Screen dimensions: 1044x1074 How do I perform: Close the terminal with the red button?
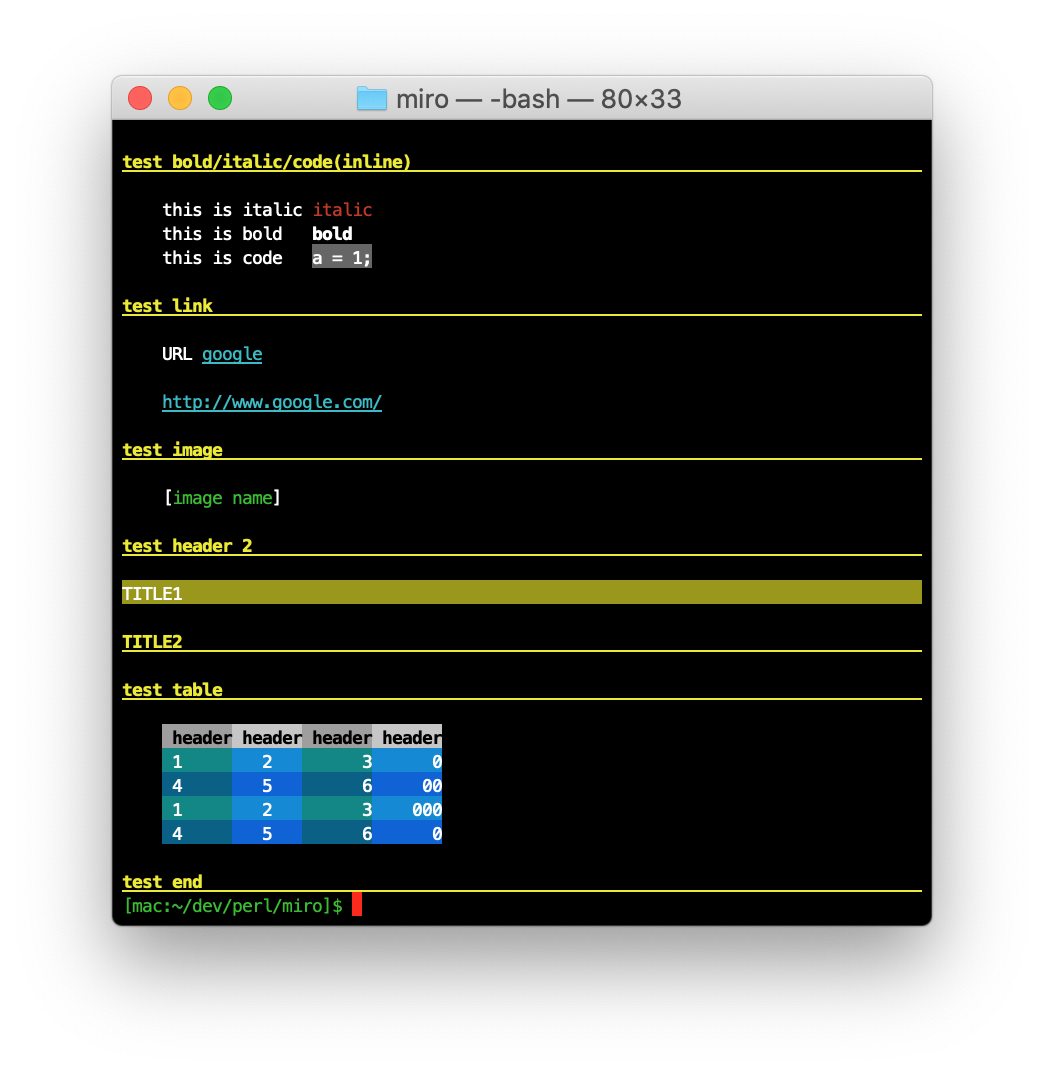(x=140, y=98)
